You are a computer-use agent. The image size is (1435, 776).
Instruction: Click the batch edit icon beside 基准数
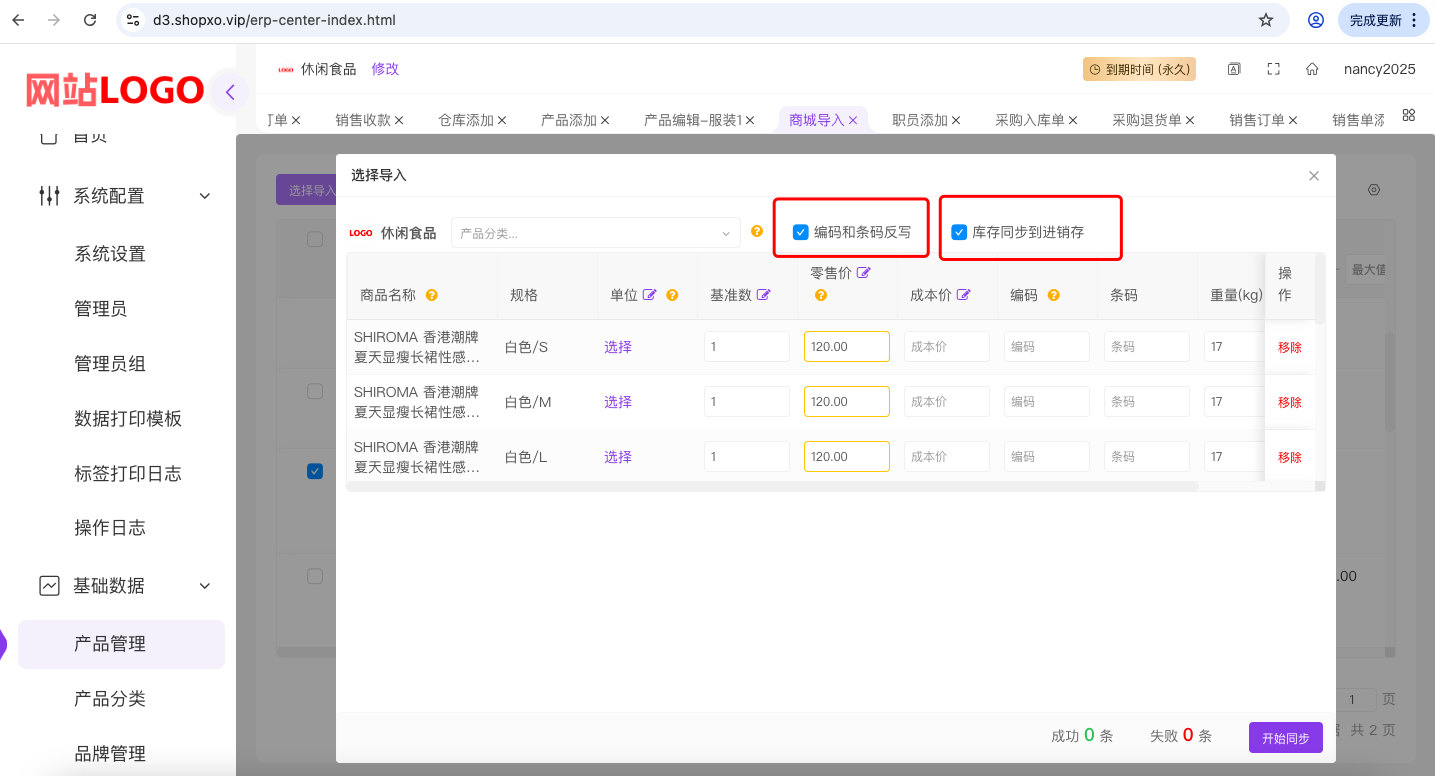click(764, 295)
